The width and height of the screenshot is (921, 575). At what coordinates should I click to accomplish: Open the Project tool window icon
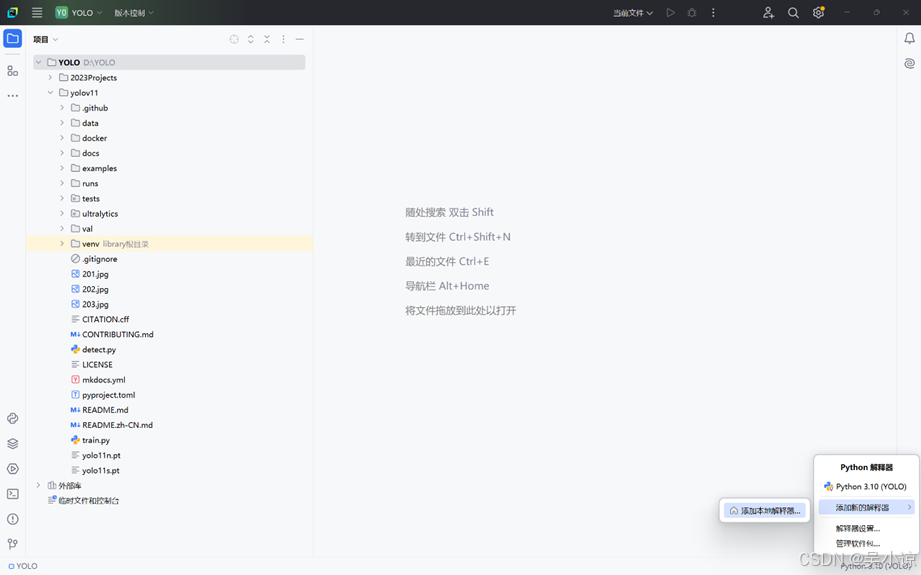click(12, 39)
